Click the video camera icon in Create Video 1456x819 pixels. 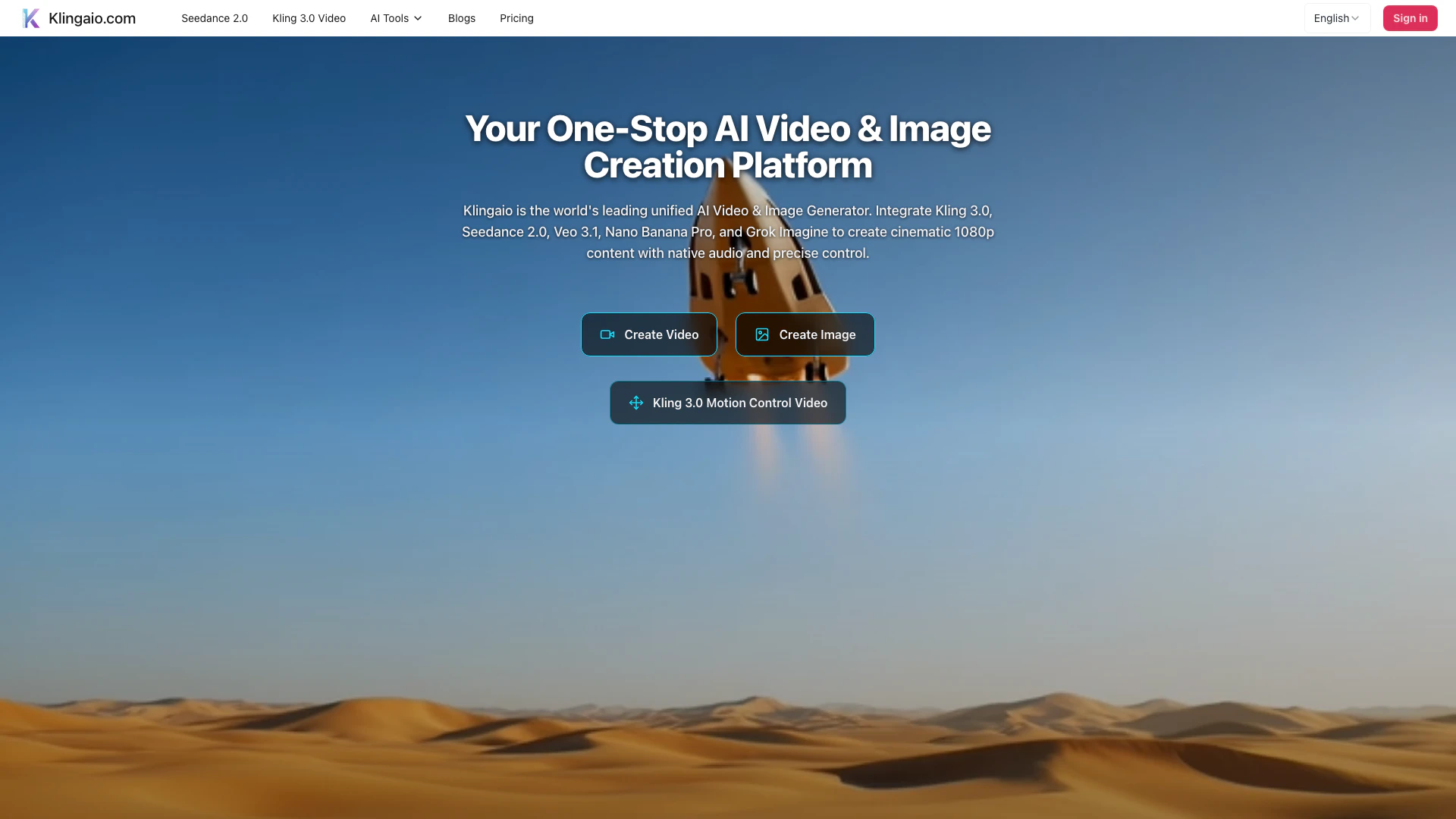click(x=607, y=334)
